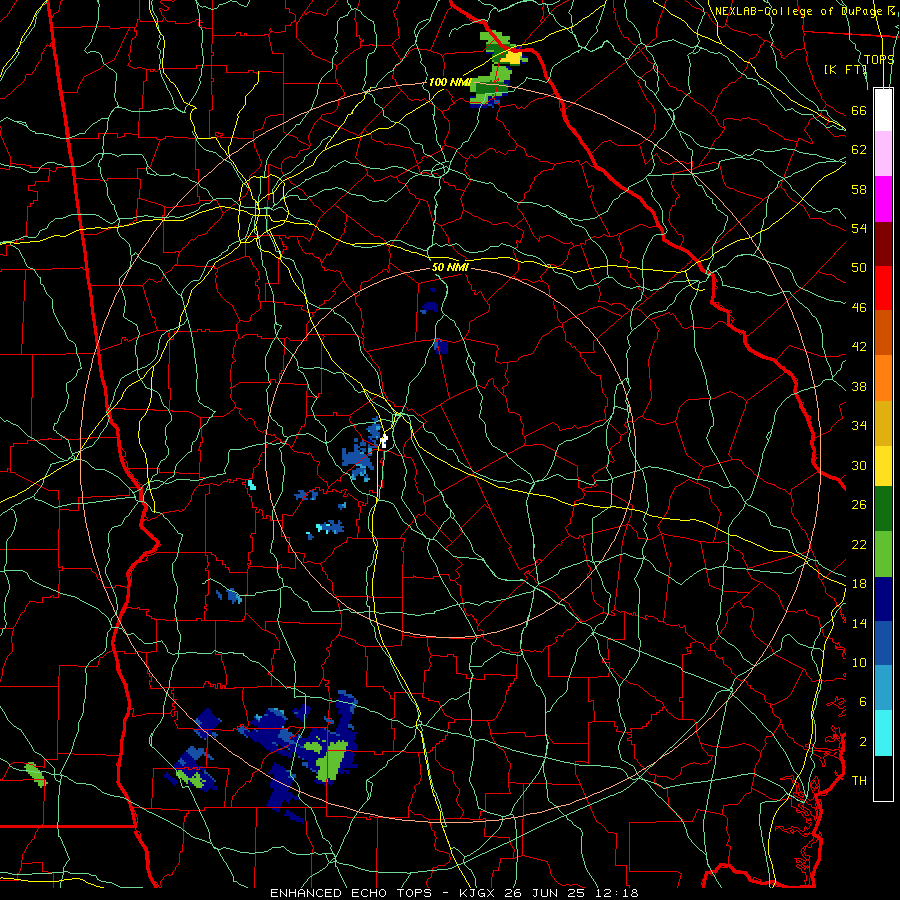Click the 30 legend value
The height and width of the screenshot is (900, 900).
point(859,465)
